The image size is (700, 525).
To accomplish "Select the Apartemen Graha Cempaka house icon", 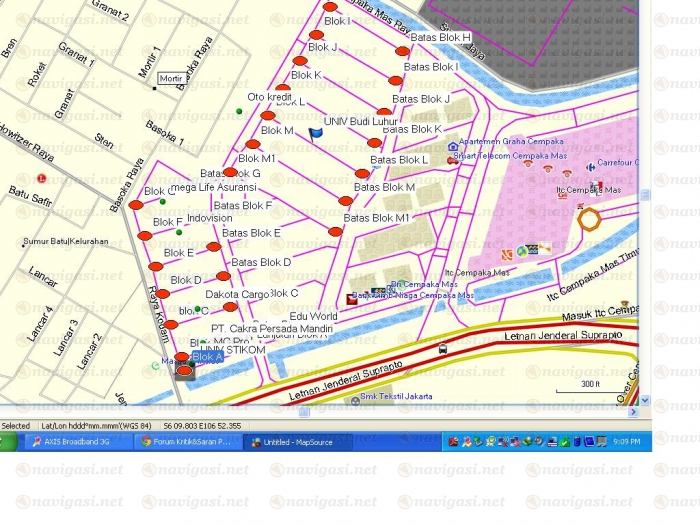I will tap(453, 145).
